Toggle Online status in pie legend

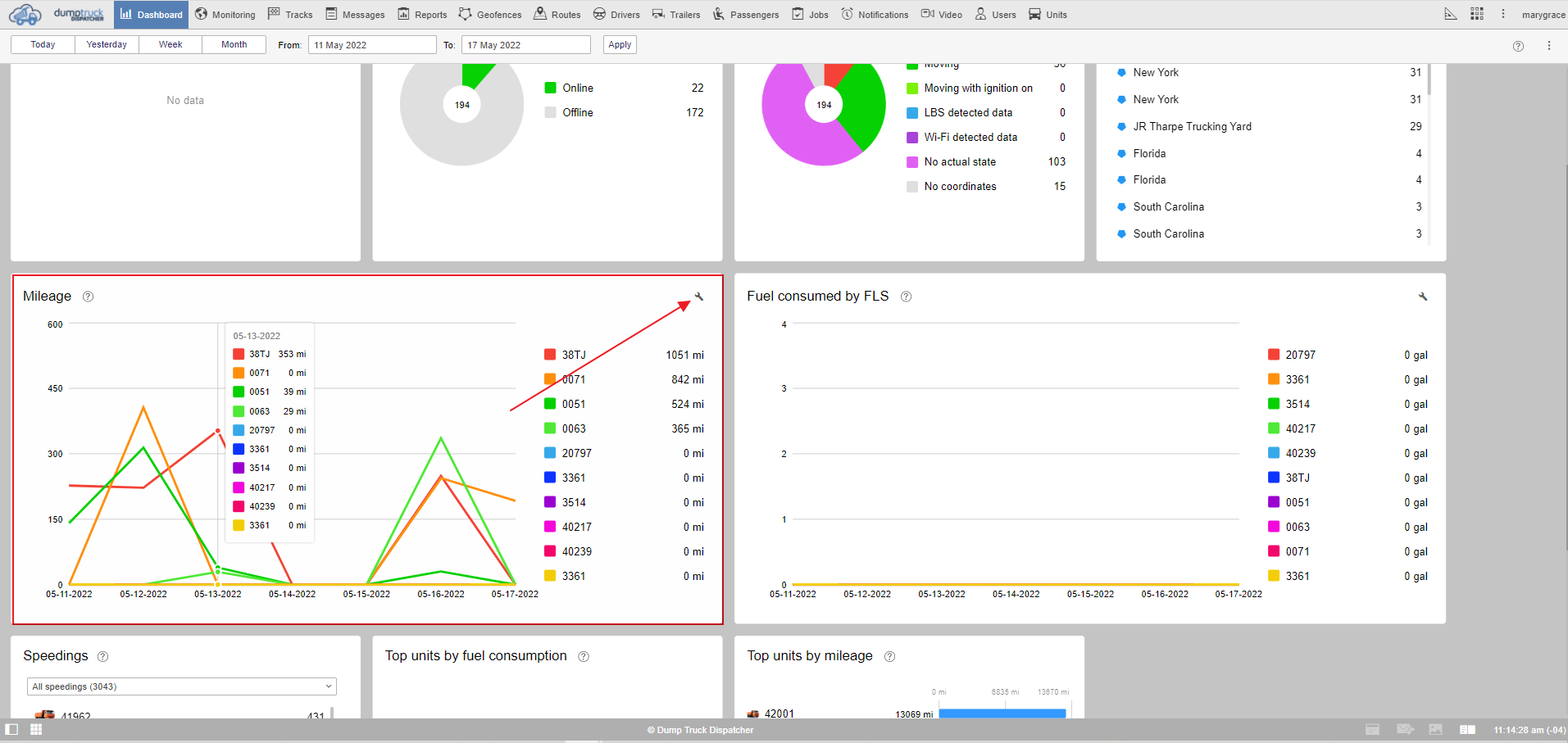click(577, 88)
